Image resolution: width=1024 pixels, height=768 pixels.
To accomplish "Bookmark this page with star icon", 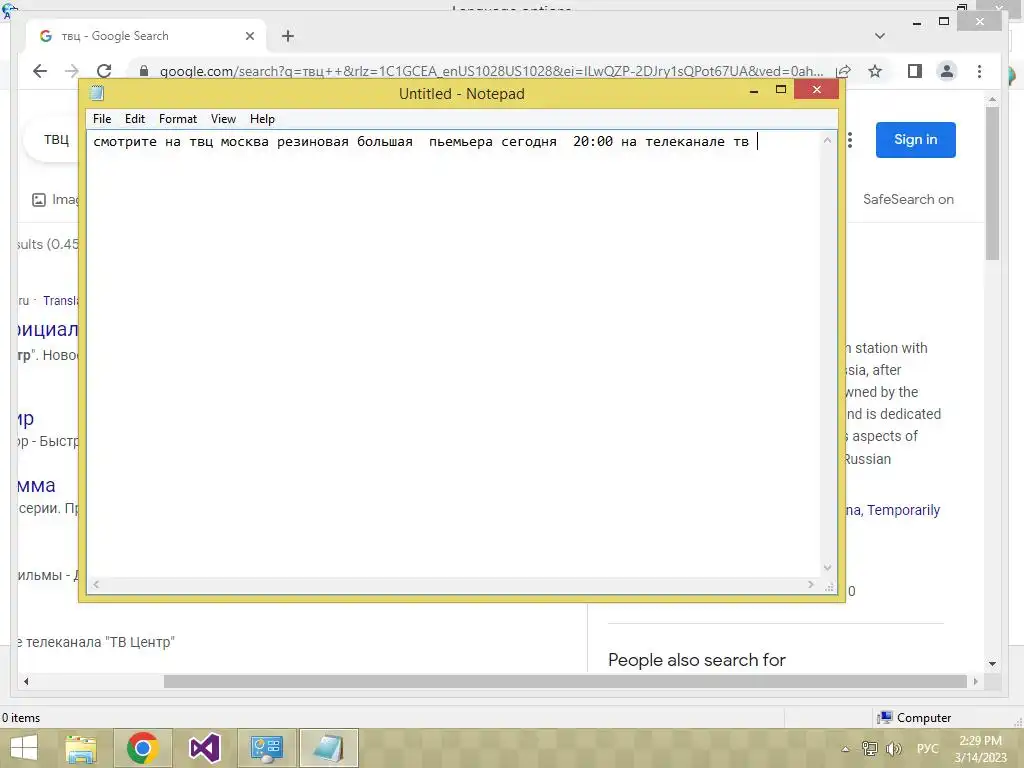I will pyautogui.click(x=875, y=71).
